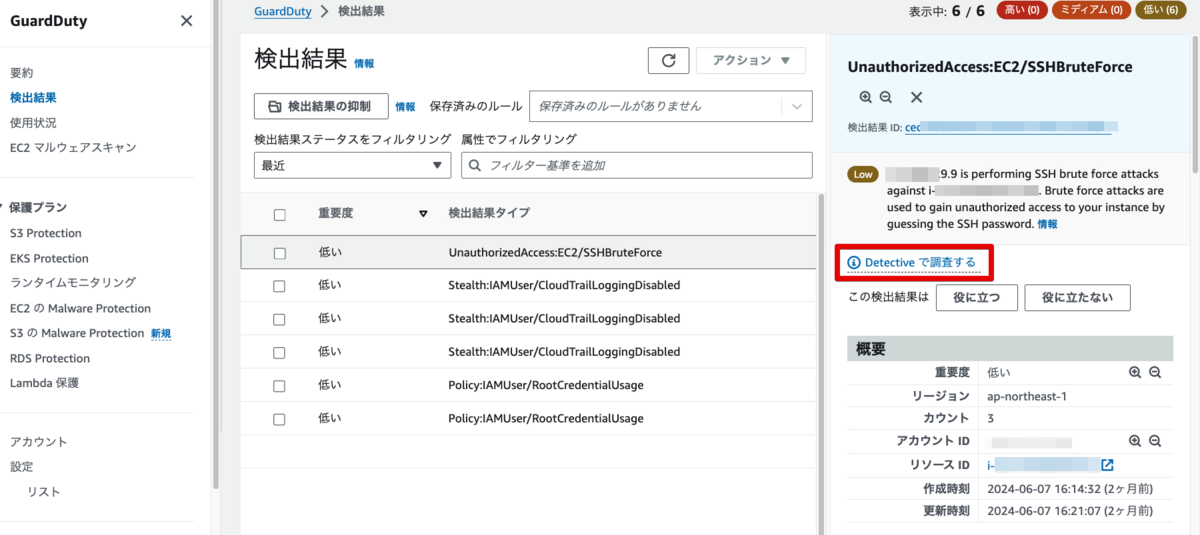Open RDS Protection page
Image resolution: width=1200 pixels, height=535 pixels.
click(x=50, y=358)
